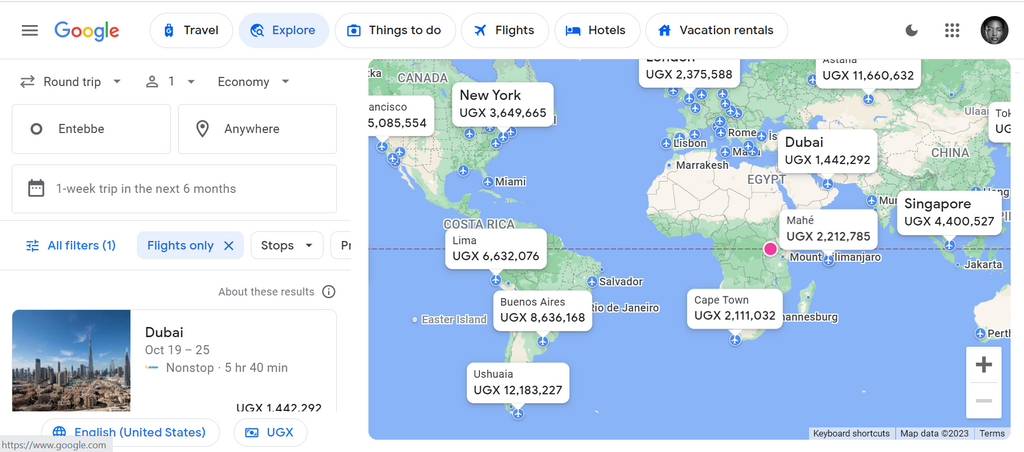Open All filters panel
Image resolution: width=1024 pixels, height=452 pixels.
70,245
